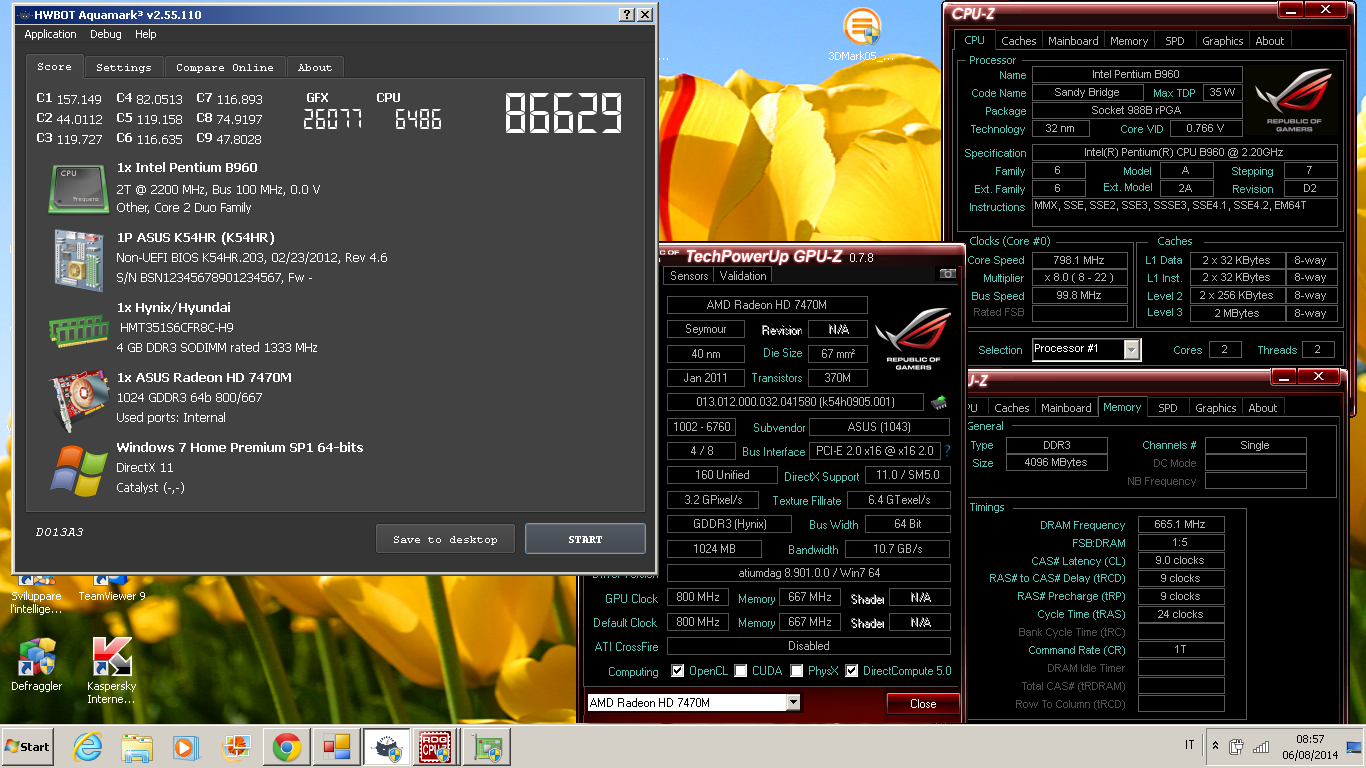Select the Aquamark Score tab

(x=55, y=66)
